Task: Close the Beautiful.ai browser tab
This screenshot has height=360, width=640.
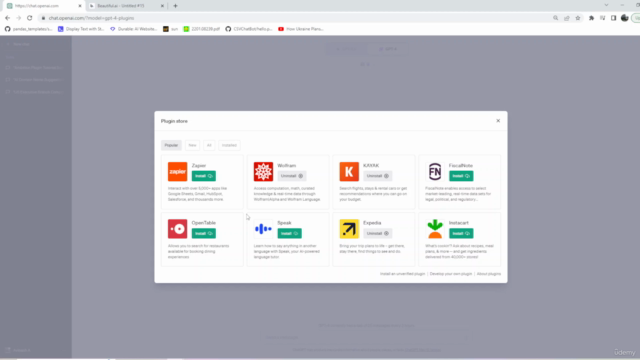Action: (x=162, y=6)
